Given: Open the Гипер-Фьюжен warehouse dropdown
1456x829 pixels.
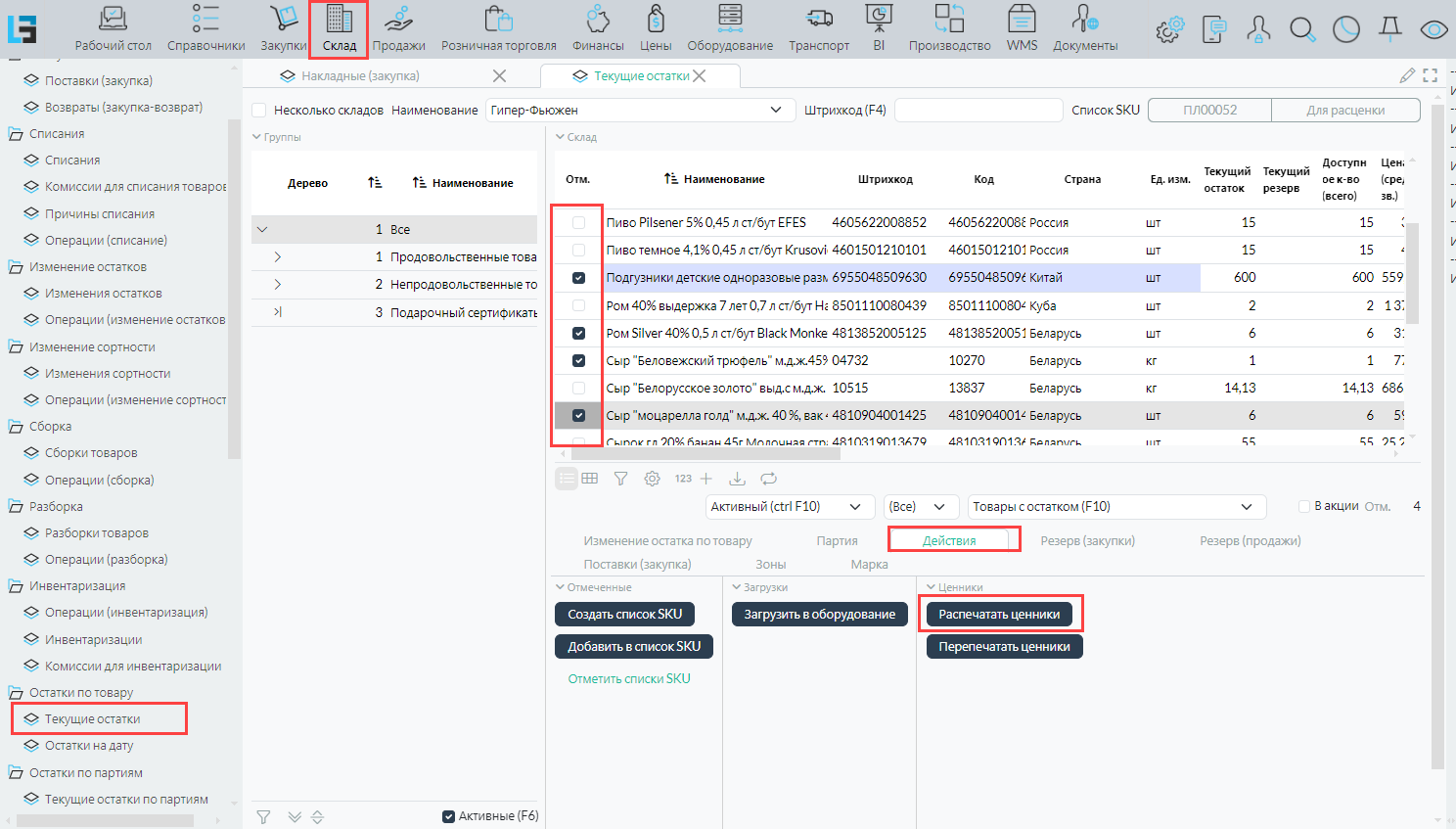Looking at the screenshot, I should [641, 111].
